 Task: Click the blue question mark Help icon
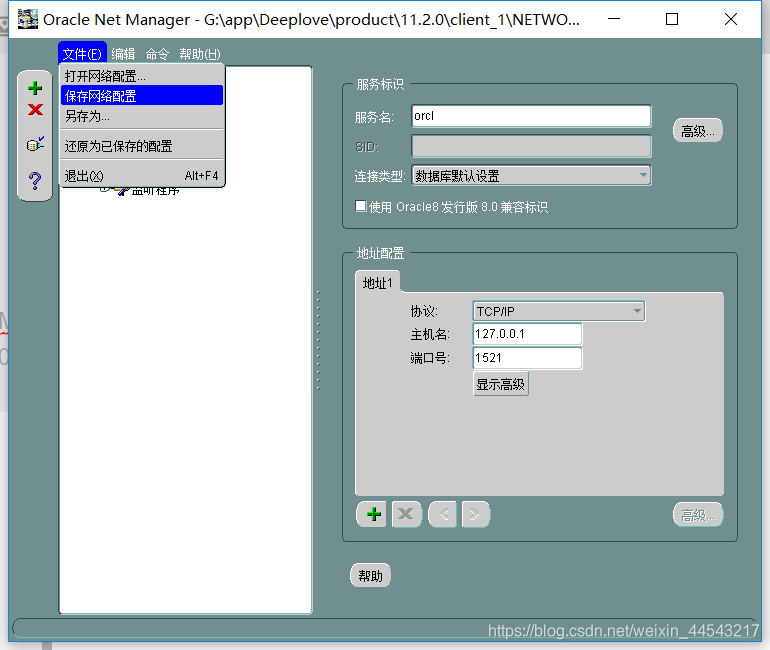coord(35,181)
